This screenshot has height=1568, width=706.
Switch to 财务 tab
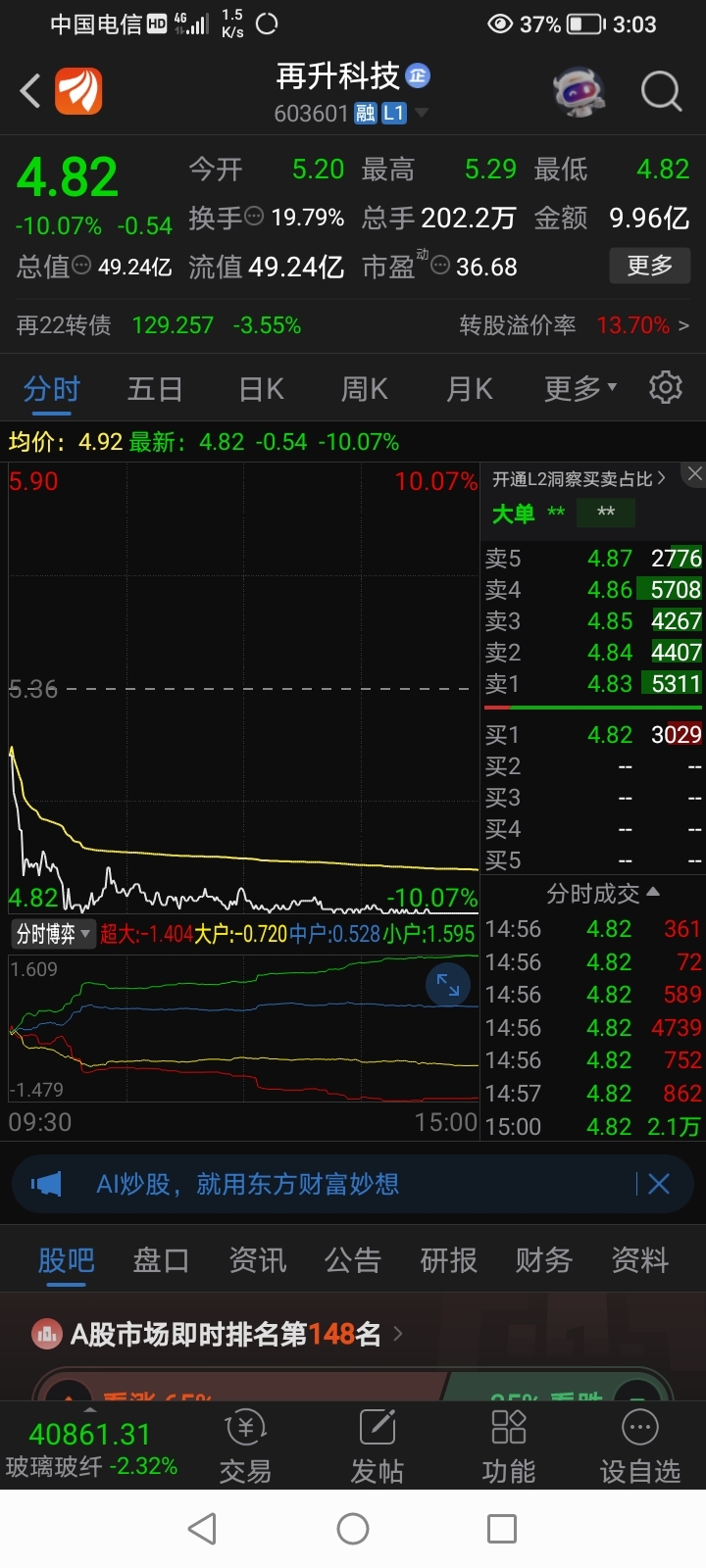point(544,1259)
